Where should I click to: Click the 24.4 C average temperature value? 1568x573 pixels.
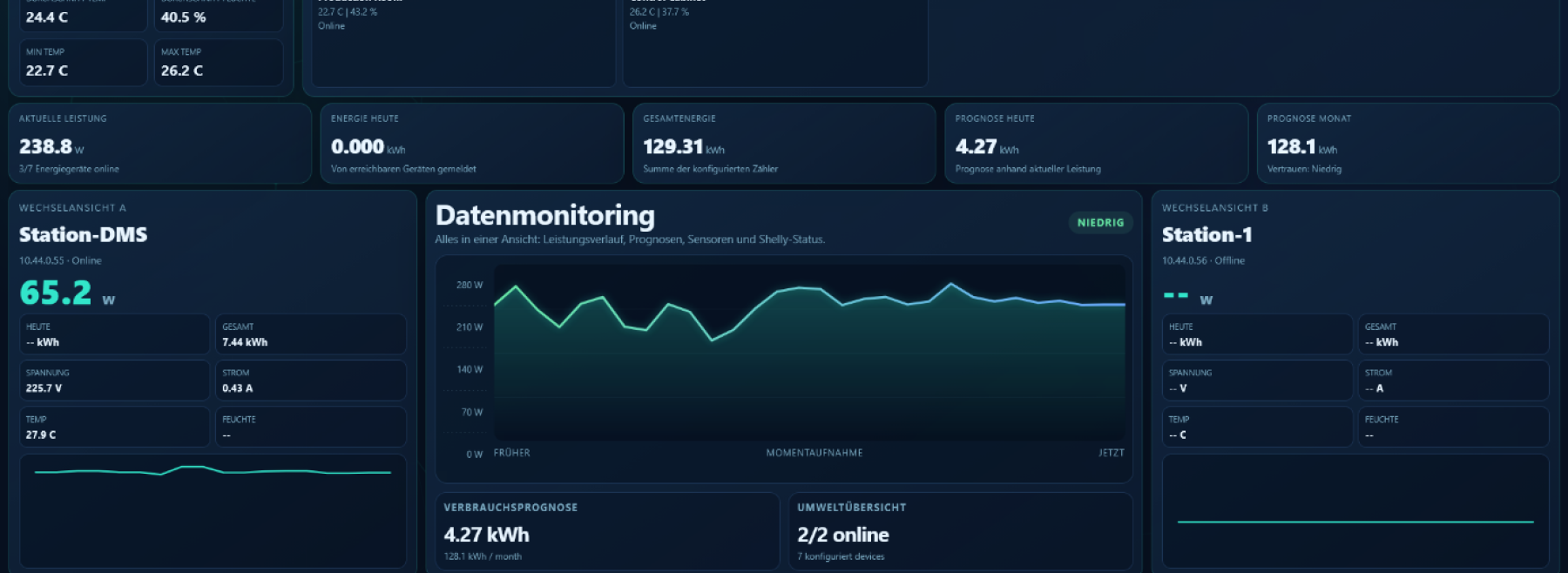[x=47, y=17]
